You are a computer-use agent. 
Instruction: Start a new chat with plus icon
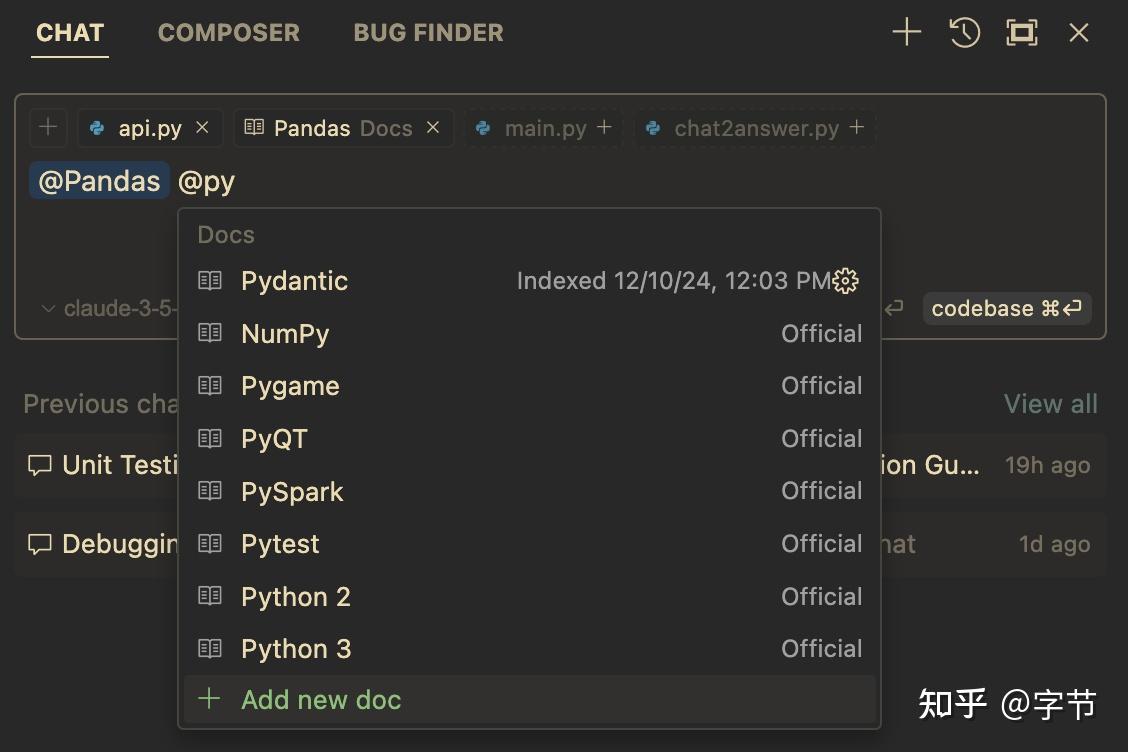(x=906, y=32)
